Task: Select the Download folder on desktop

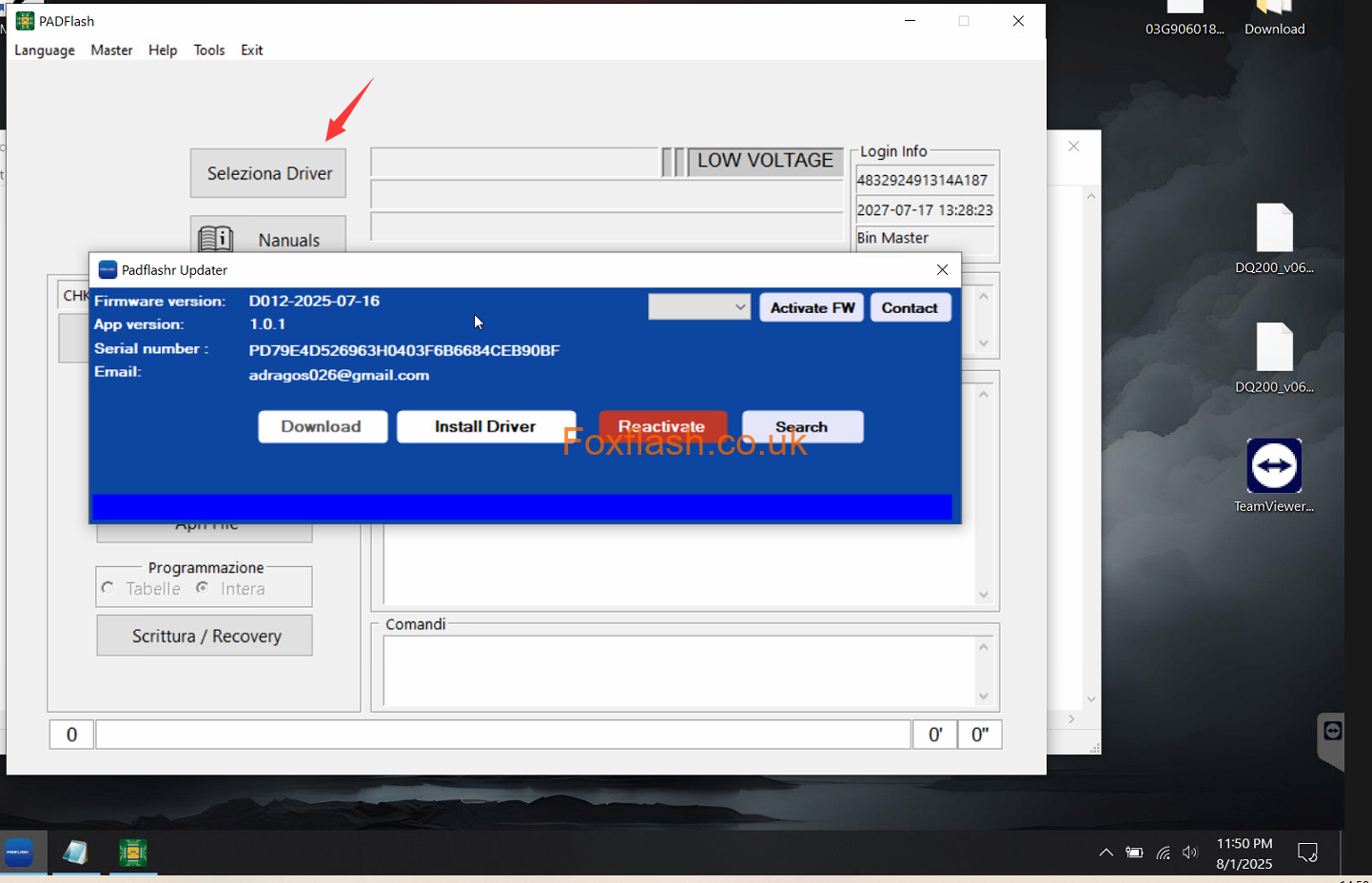Action: [1274, 19]
